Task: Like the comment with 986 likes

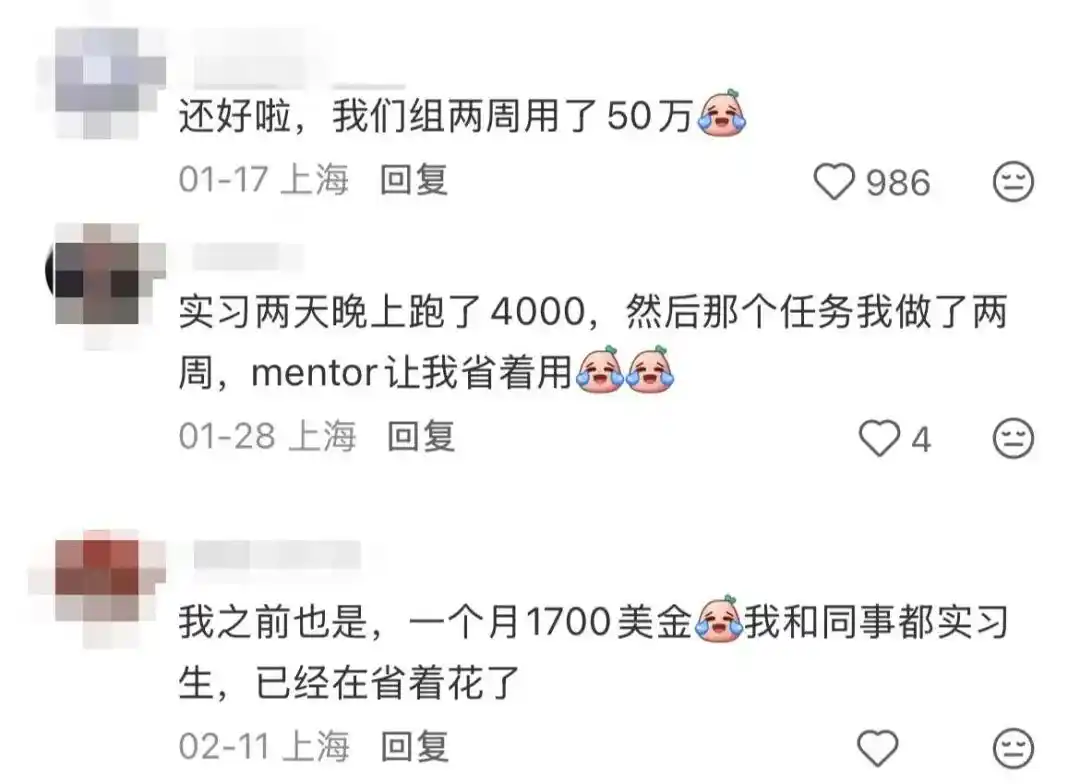Action: pyautogui.click(x=834, y=182)
